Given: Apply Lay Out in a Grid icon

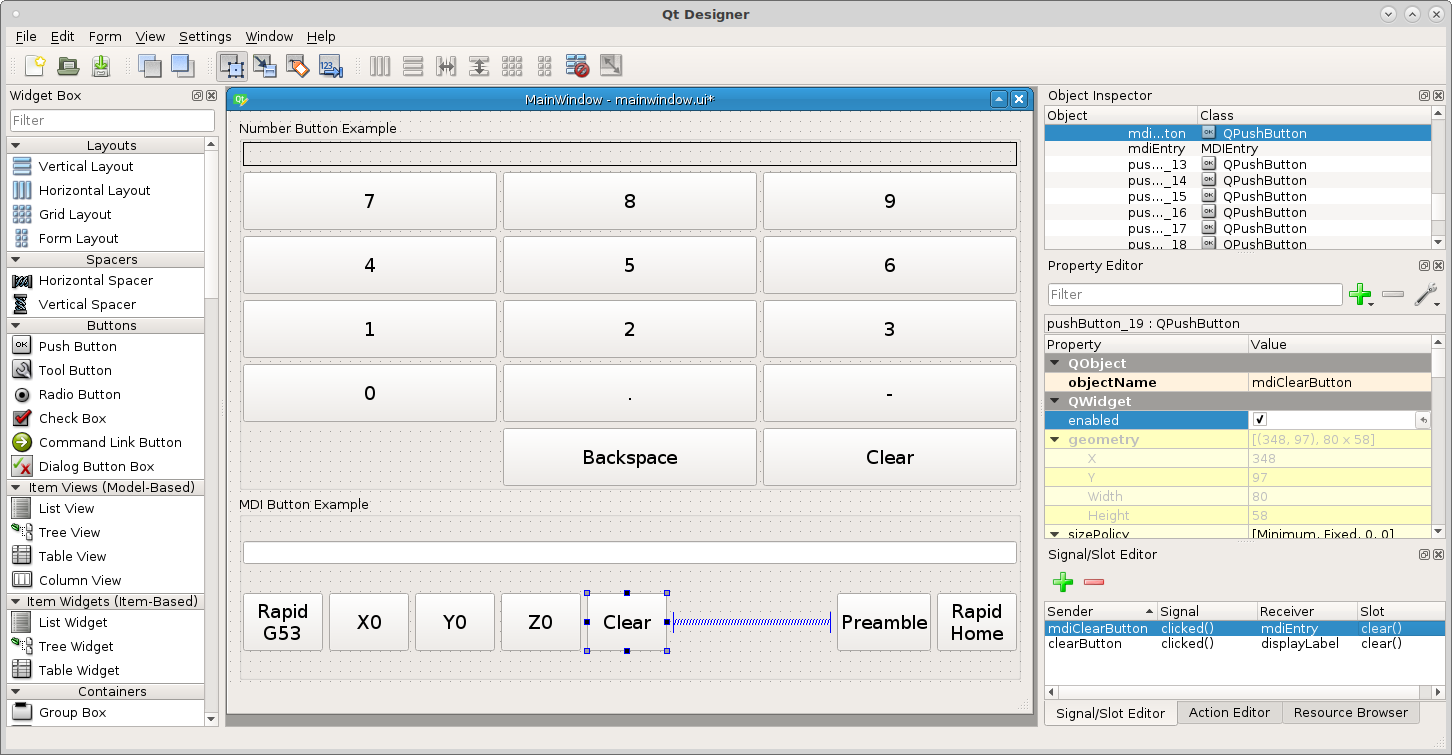Looking at the screenshot, I should (512, 66).
